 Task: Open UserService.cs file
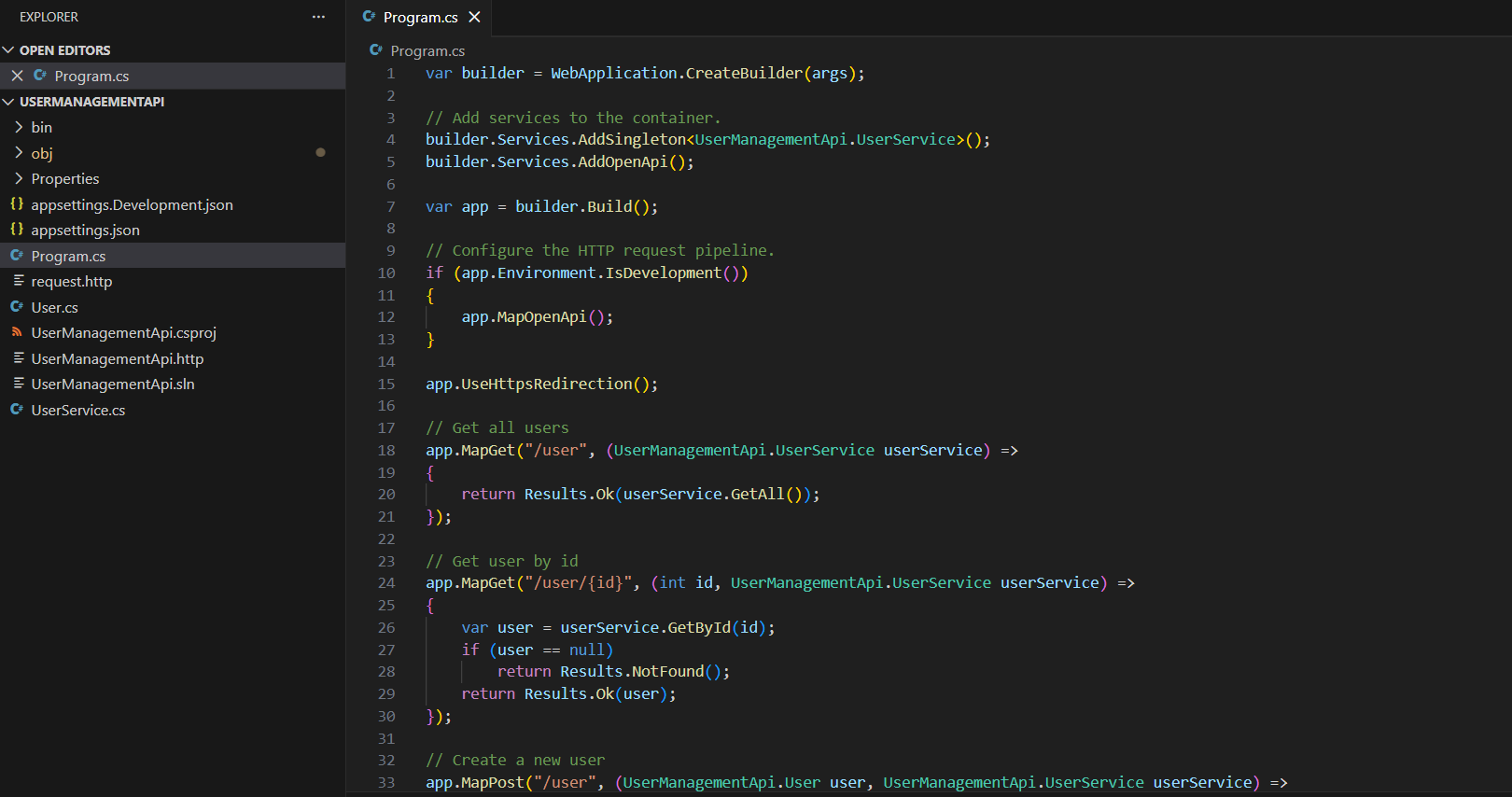[77, 410]
